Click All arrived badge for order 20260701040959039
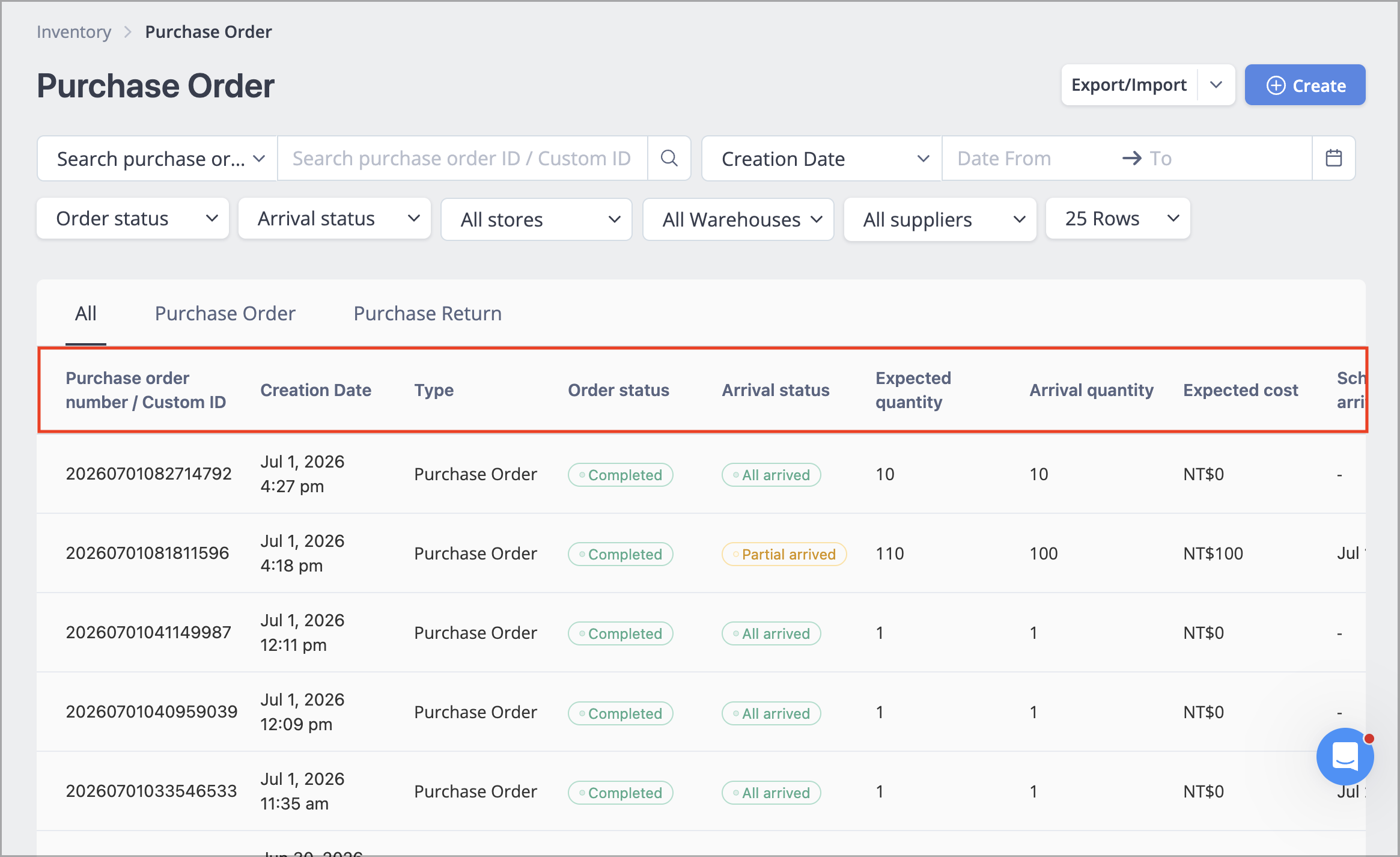This screenshot has height=857, width=1400. click(772, 713)
